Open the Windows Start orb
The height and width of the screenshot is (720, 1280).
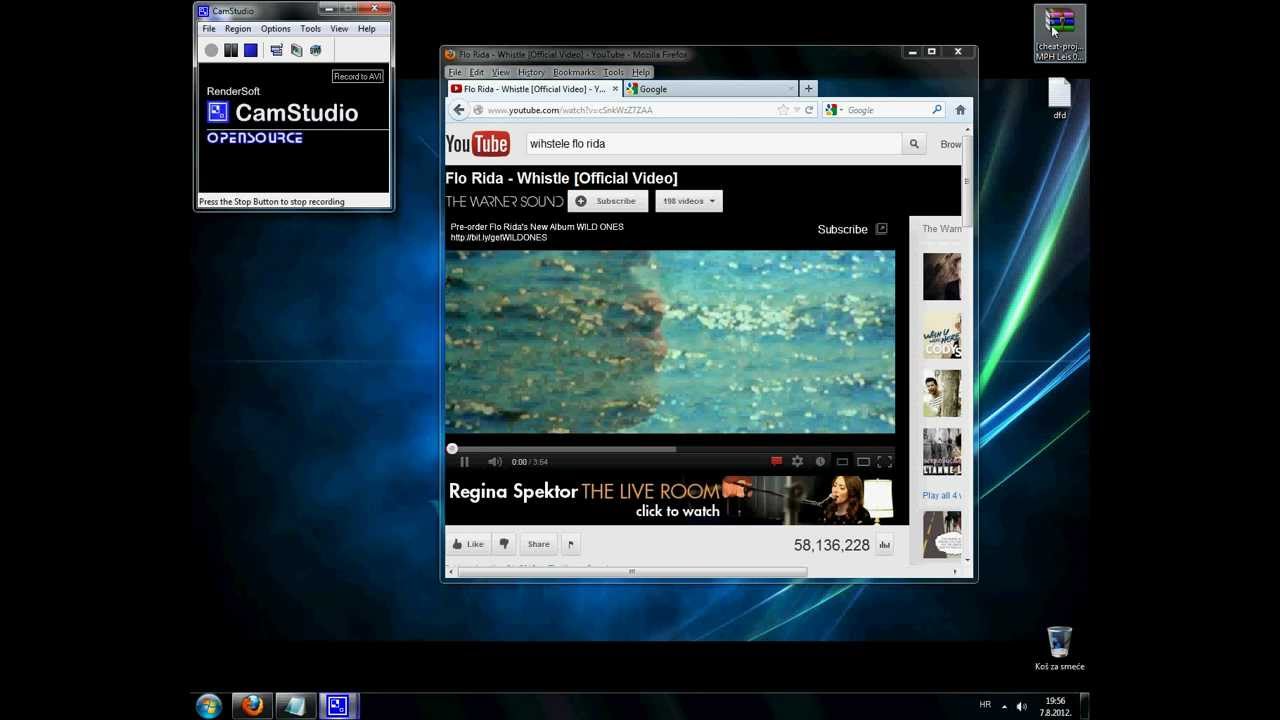(x=208, y=706)
